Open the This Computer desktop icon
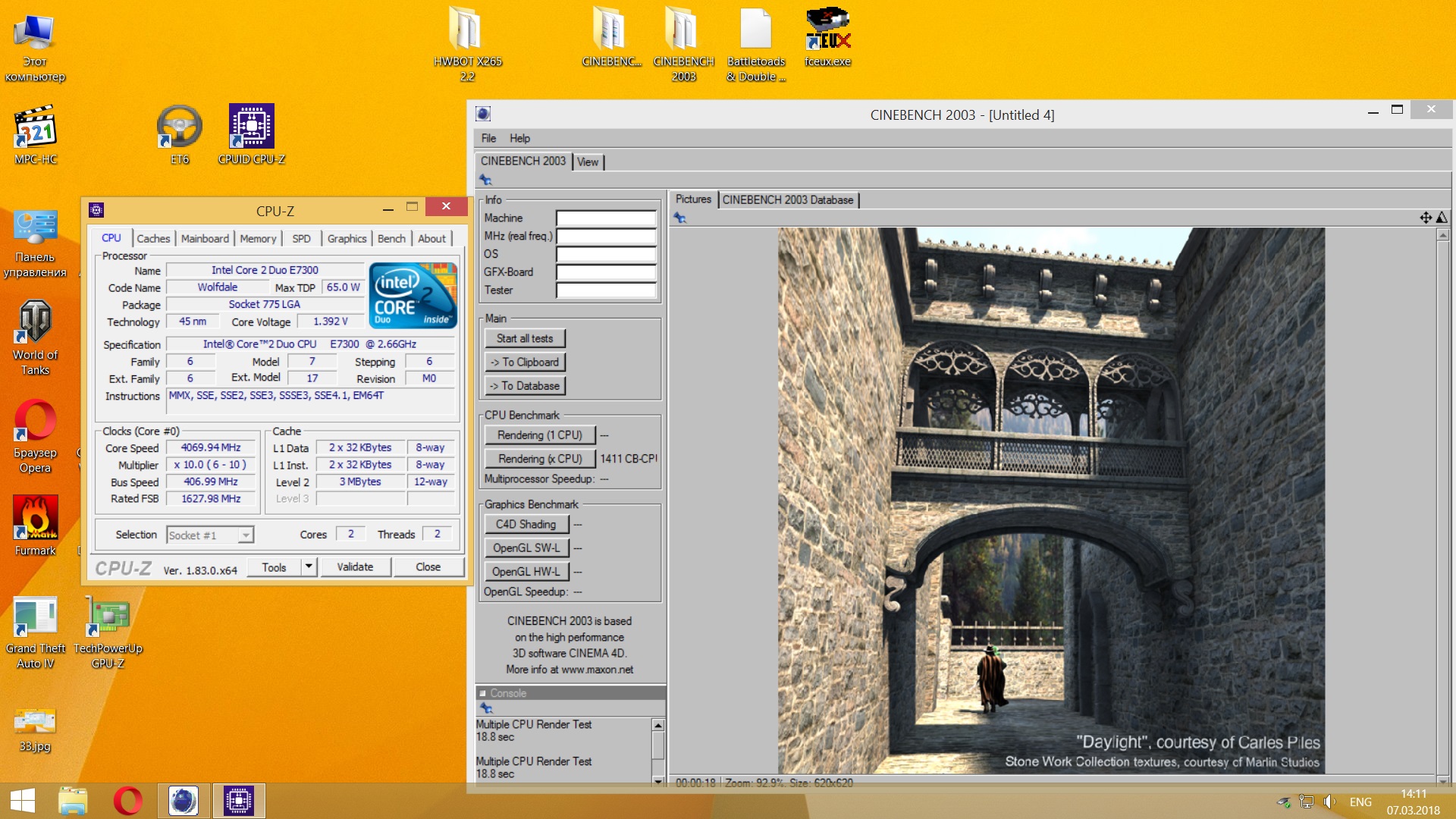This screenshot has width=1456, height=819. point(35,47)
